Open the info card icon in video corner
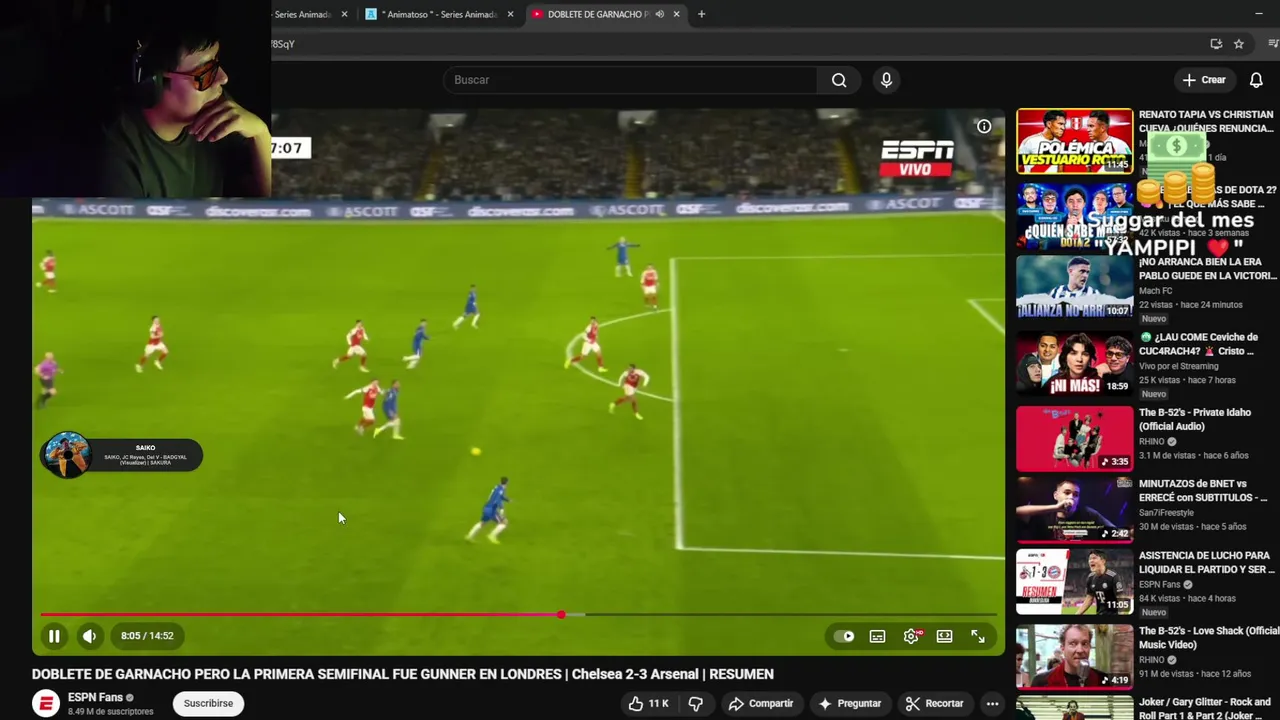 coord(984,126)
